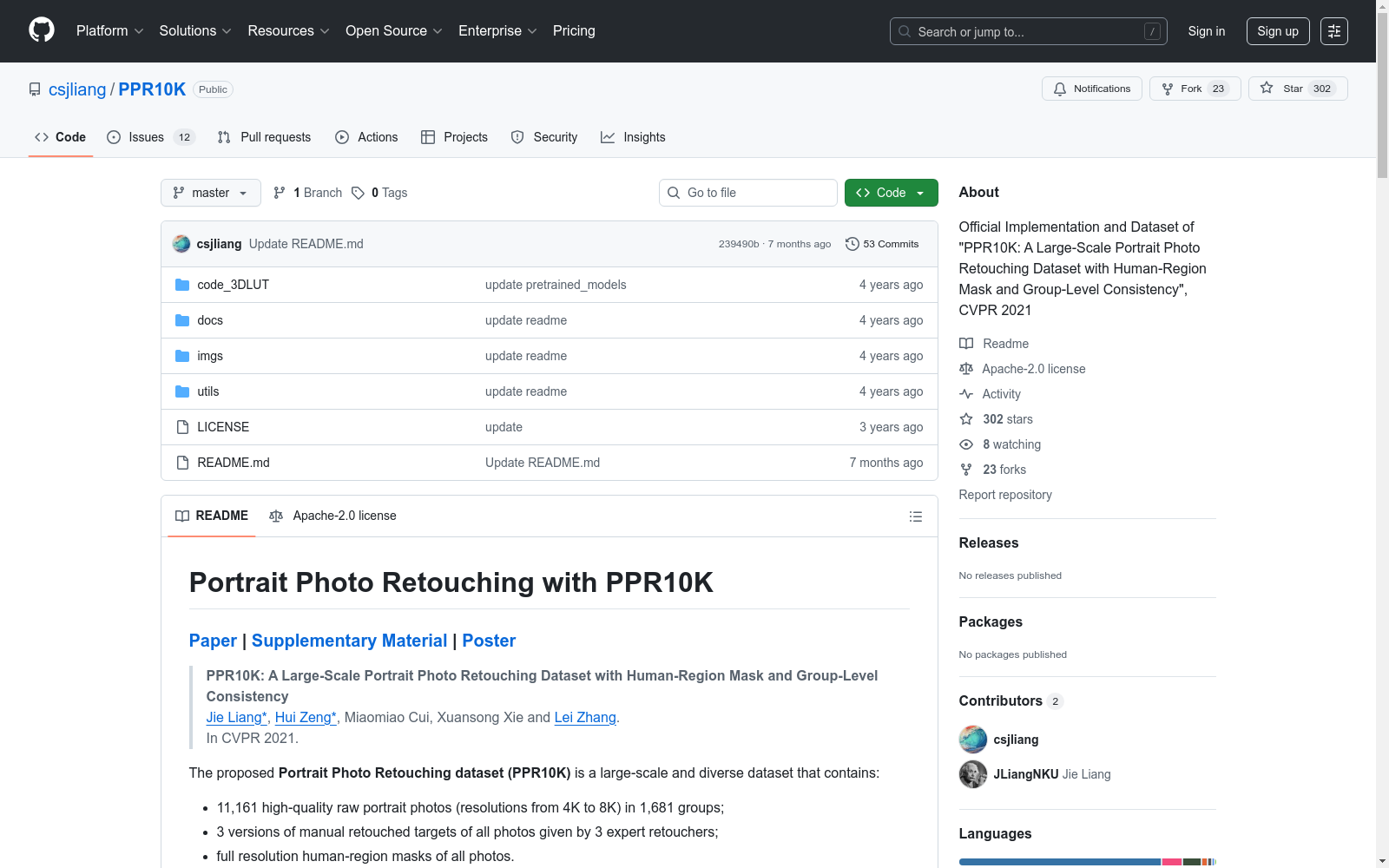The width and height of the screenshot is (1389, 868).
Task: Click the search magnifier icon in header
Action: (x=905, y=31)
